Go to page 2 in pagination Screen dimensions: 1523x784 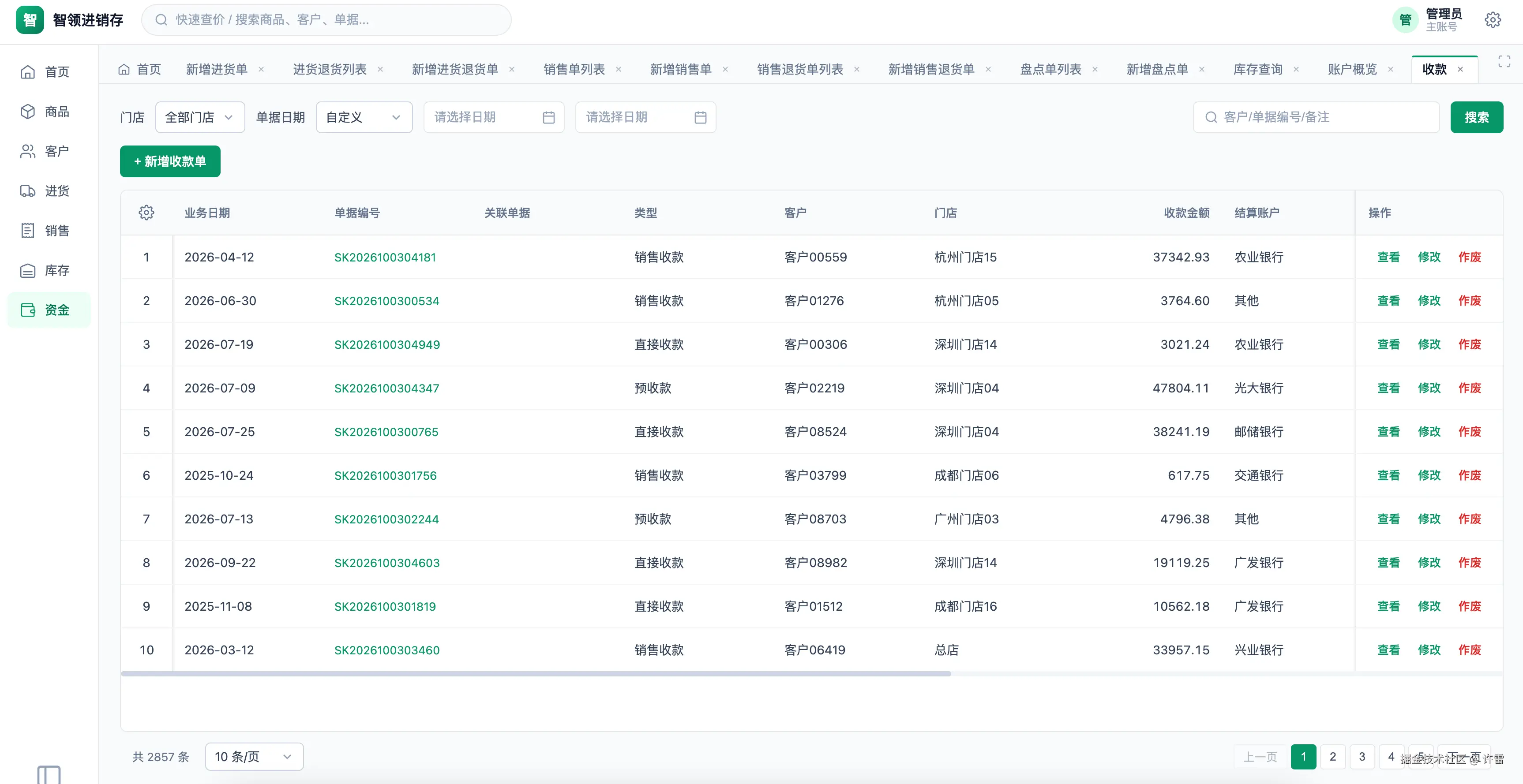(1332, 757)
